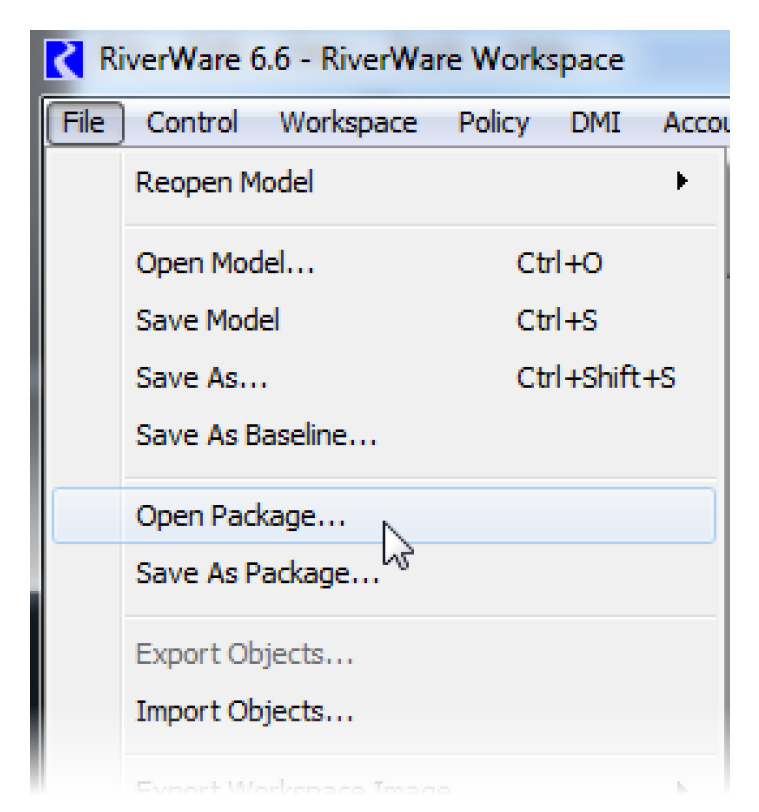Select Save Model in the File menu

(208, 321)
